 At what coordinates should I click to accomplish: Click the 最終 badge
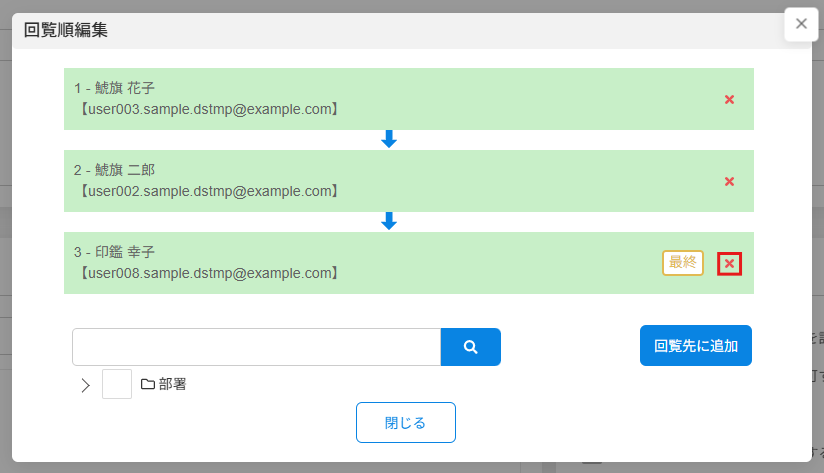click(683, 263)
